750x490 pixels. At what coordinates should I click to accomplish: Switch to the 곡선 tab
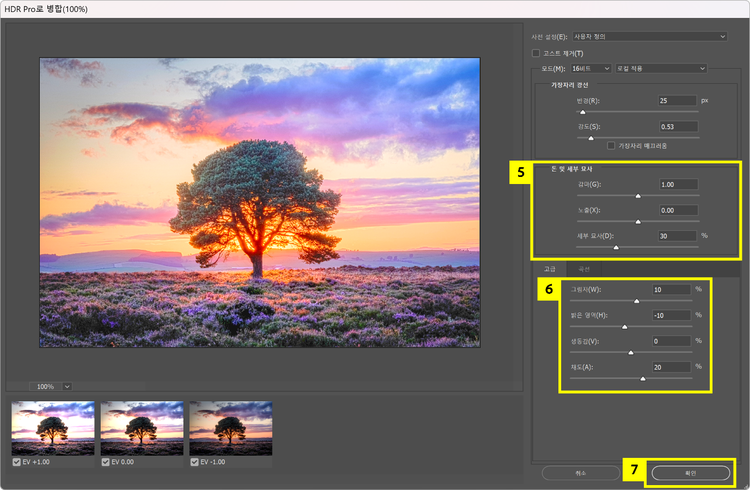pyautogui.click(x=584, y=269)
